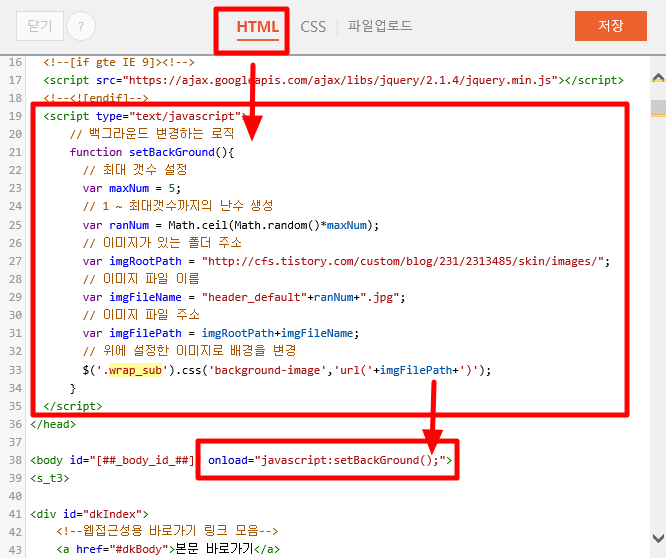Screen dimensions: 666x558
Task: Click the 이미지 파일 이름 comment on line 28
Action: pyautogui.click(x=141, y=279)
